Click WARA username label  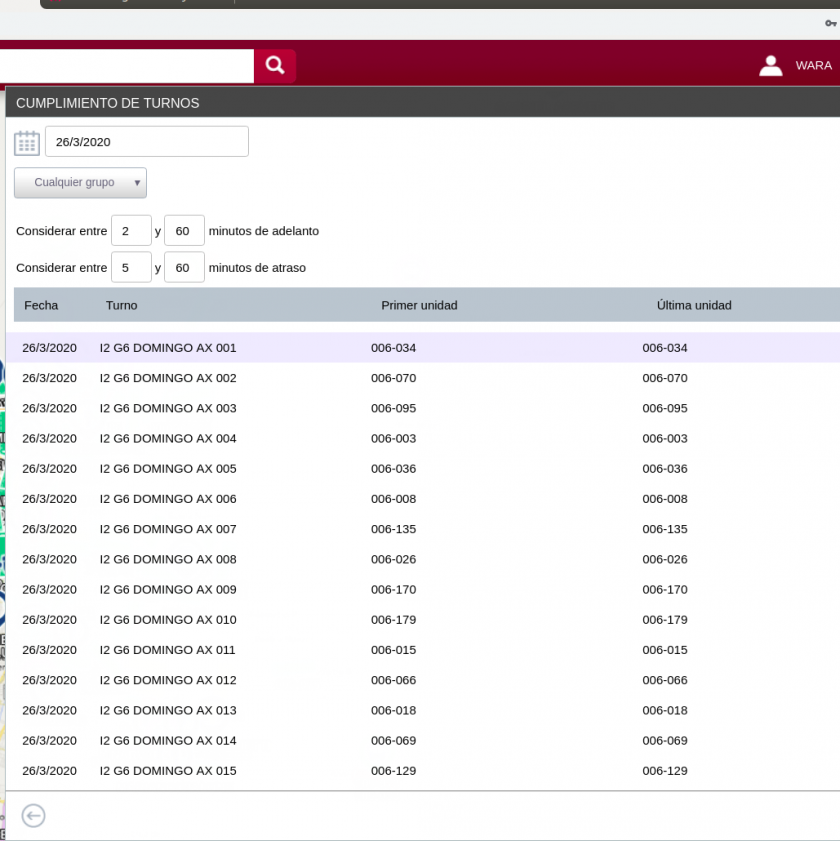[x=813, y=66]
